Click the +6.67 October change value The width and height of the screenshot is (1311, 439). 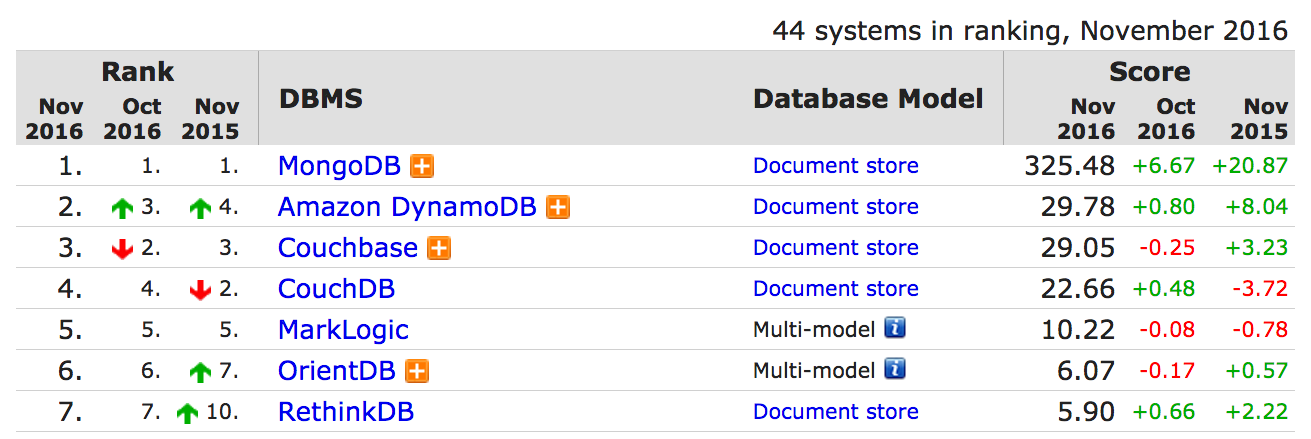(x=1164, y=166)
